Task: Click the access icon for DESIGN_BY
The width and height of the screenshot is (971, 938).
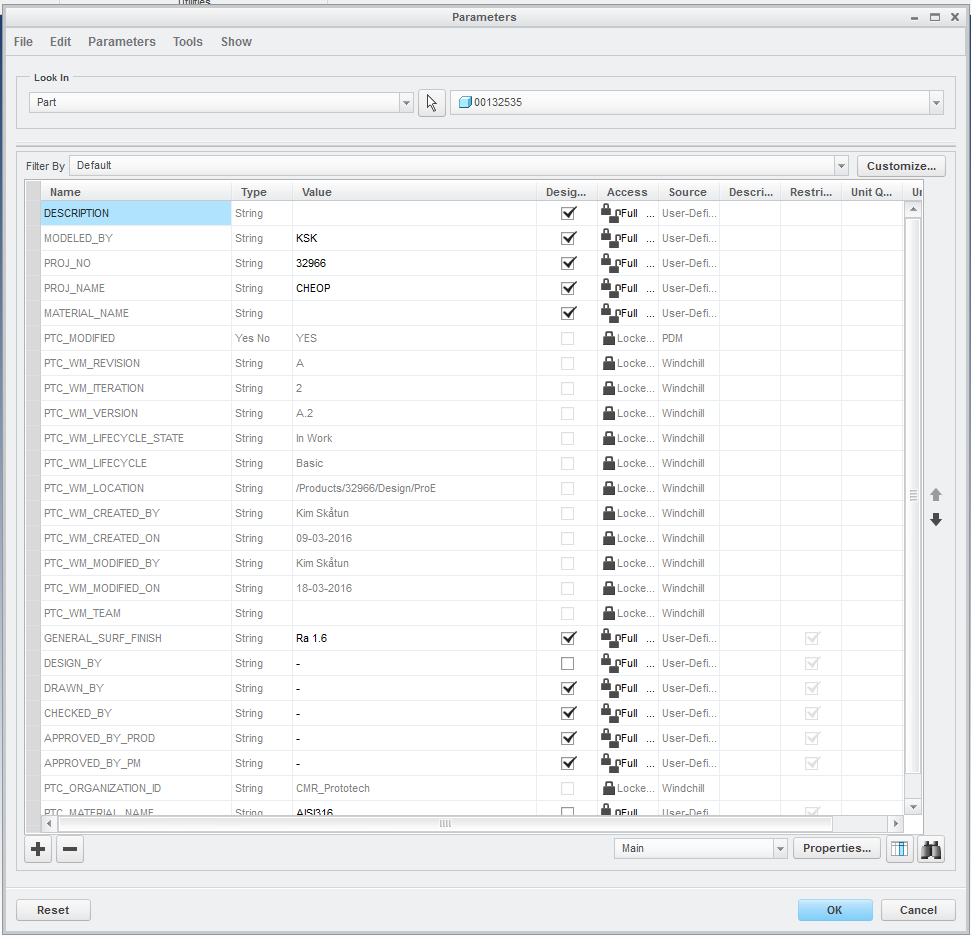Action: point(609,663)
